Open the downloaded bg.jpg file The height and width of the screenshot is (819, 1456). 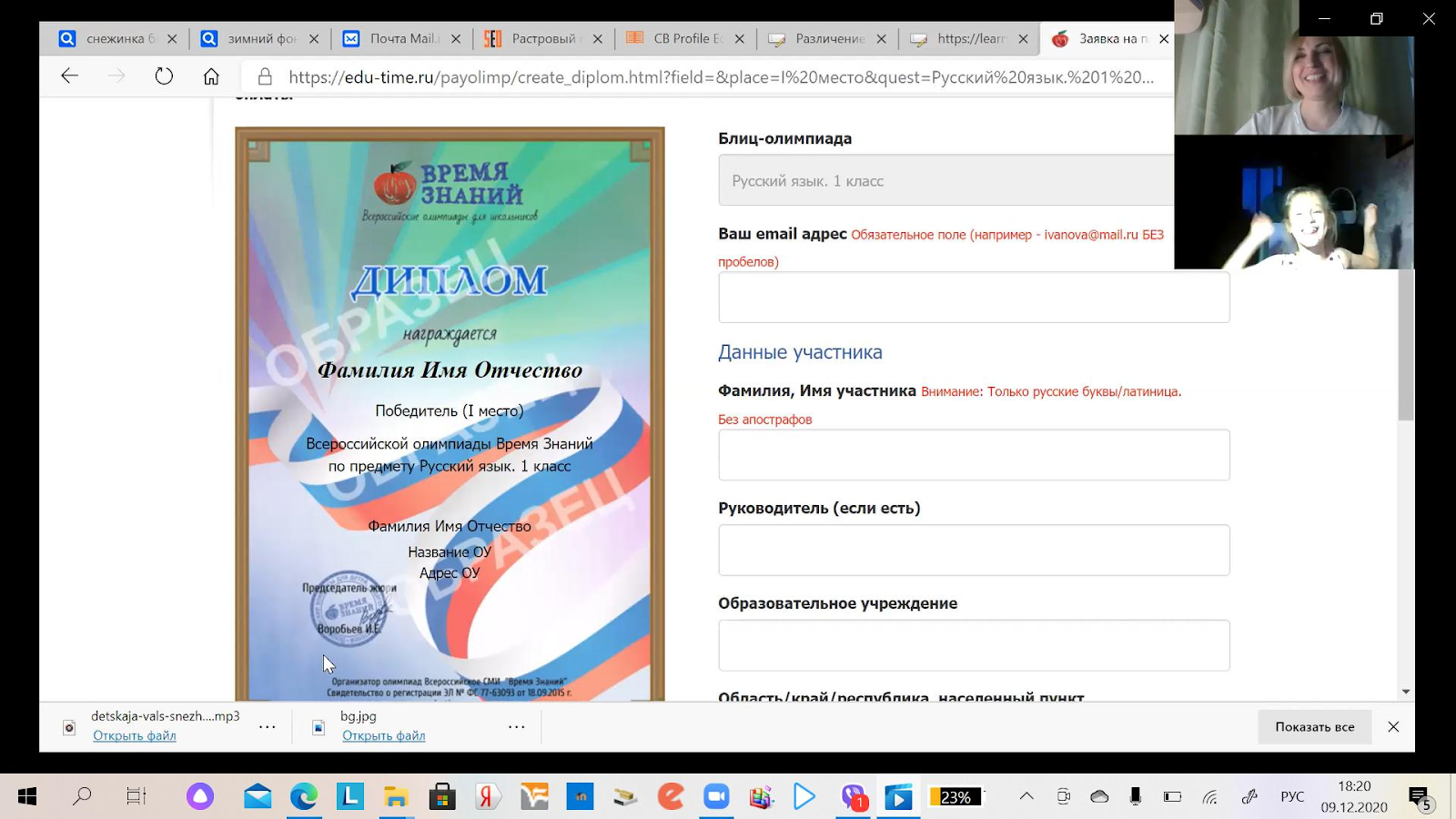384,735
